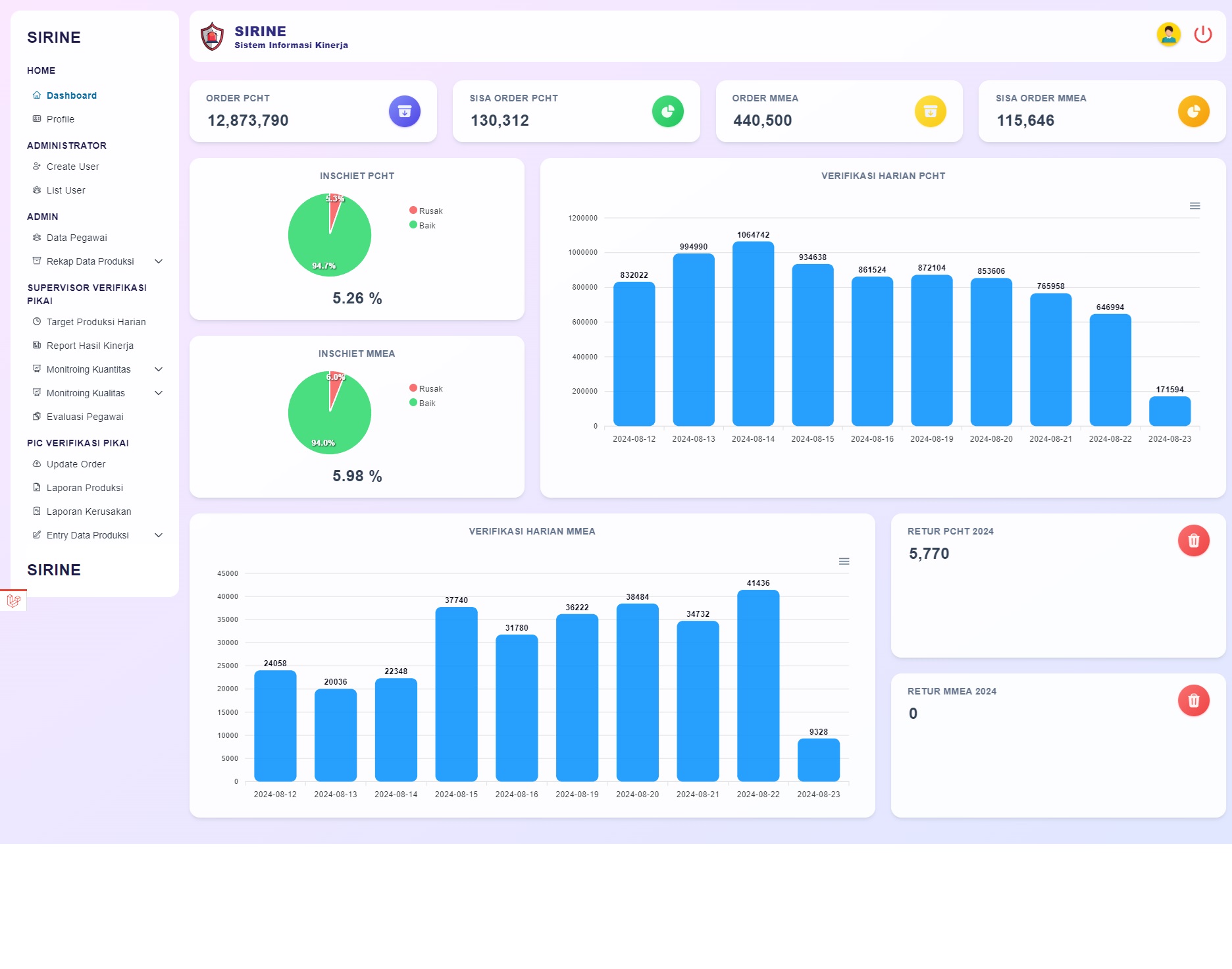This screenshot has height=969, width=1232.
Task: Open the VERIFIKASI HARIAN MMEA chart hamburger menu
Action: point(844,562)
